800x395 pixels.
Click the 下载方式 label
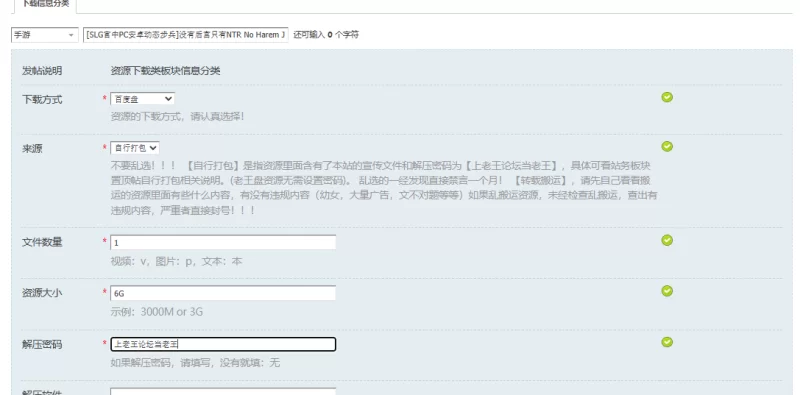tap(42, 100)
